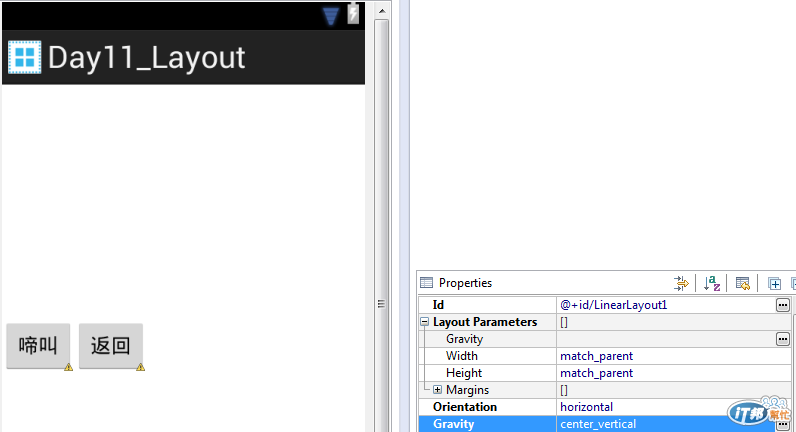Click the Properties panel table icon
The image size is (796, 432).
click(x=426, y=283)
